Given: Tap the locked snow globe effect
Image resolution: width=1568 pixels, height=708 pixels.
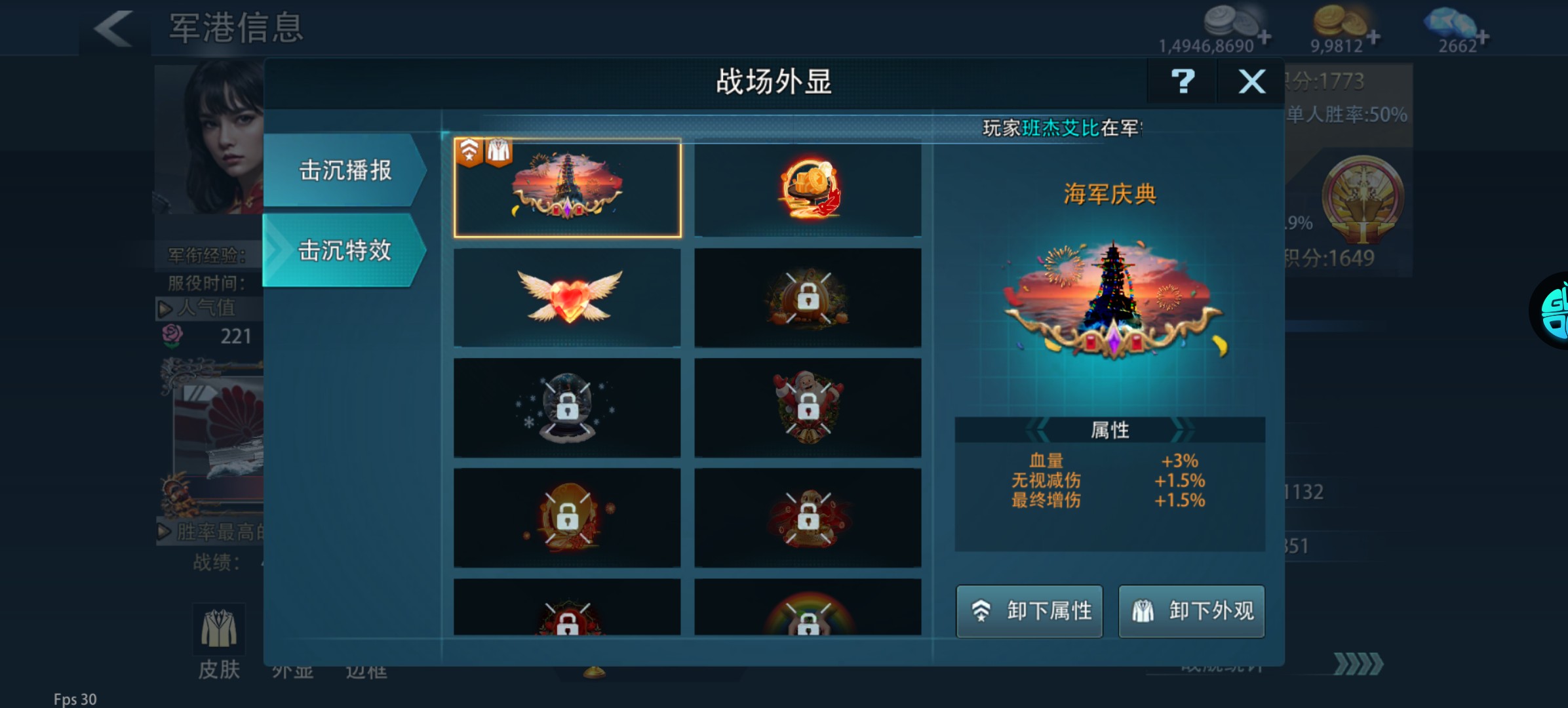Looking at the screenshot, I should click(568, 408).
